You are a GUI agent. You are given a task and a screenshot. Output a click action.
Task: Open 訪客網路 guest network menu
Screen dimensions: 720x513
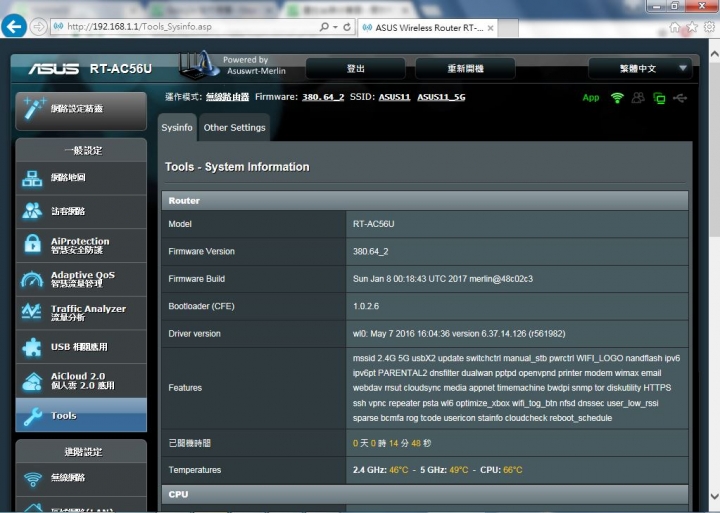tap(81, 211)
